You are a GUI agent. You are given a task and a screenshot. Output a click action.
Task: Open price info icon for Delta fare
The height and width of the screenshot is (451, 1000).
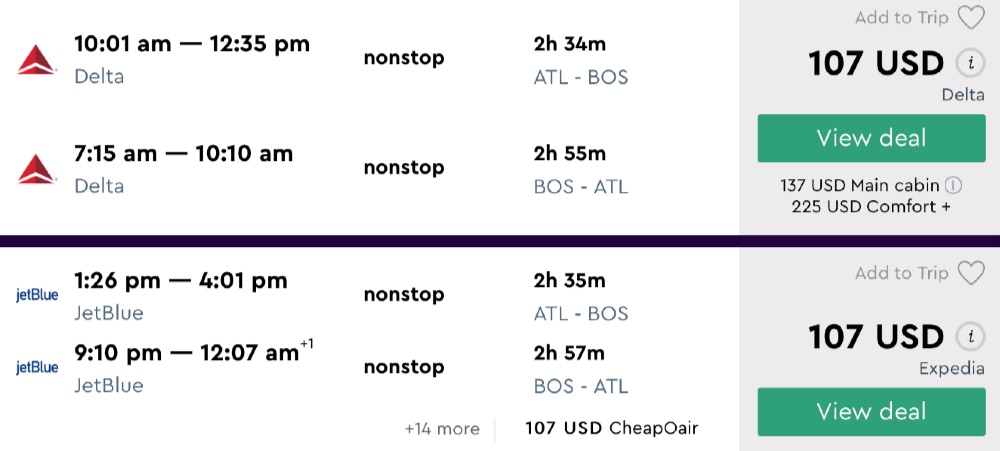(x=968, y=64)
